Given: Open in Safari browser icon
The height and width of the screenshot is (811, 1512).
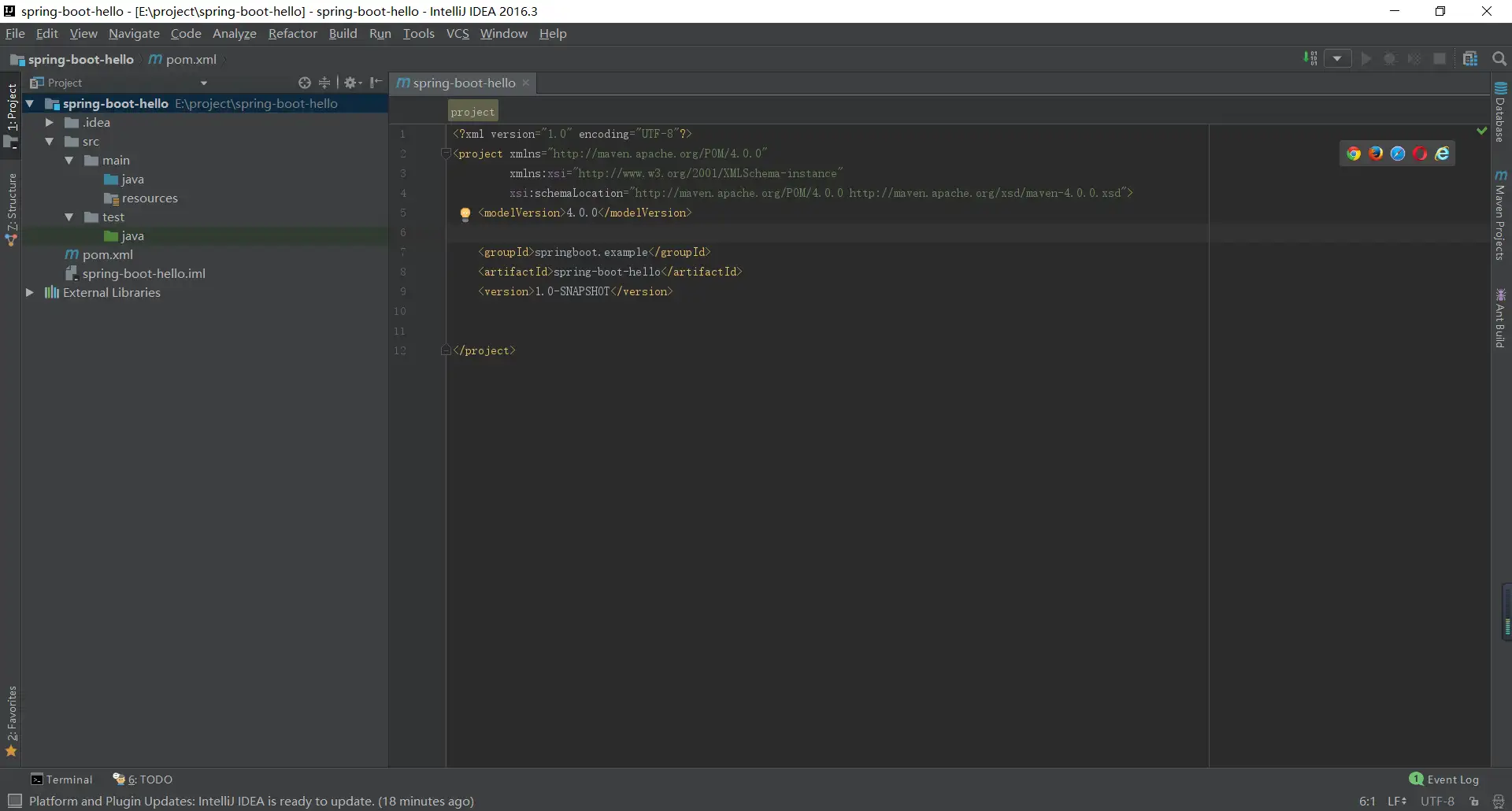Looking at the screenshot, I should [x=1398, y=154].
